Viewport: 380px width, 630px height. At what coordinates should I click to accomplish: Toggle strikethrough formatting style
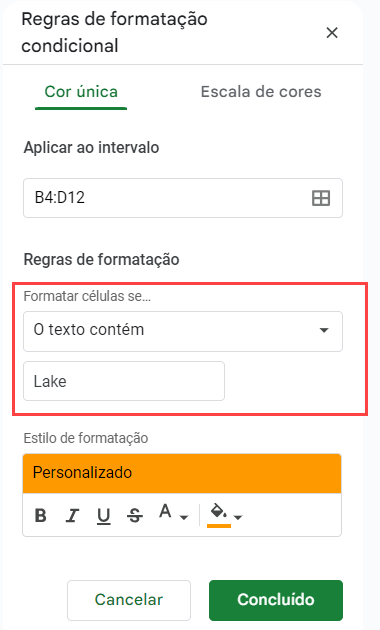click(135, 515)
